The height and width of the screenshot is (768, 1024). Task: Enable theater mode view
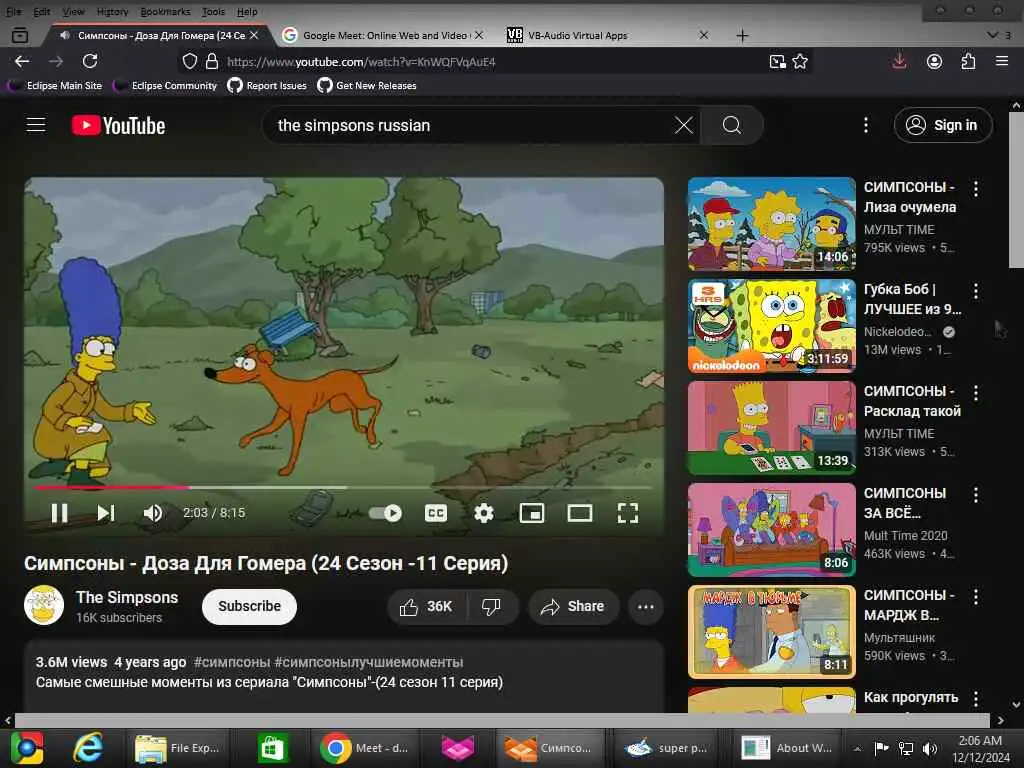[579, 513]
